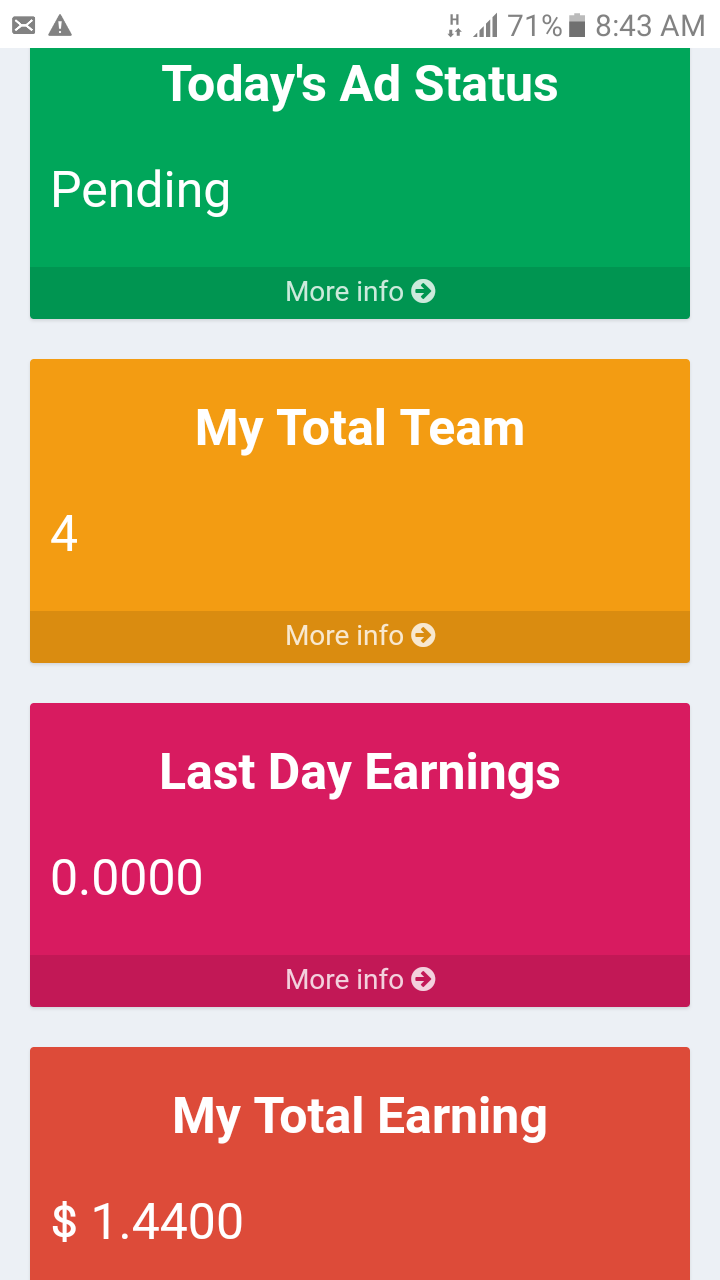Viewport: 720px width, 1280px height.
Task: Select My Total Earning heading
Action: [360, 1117]
